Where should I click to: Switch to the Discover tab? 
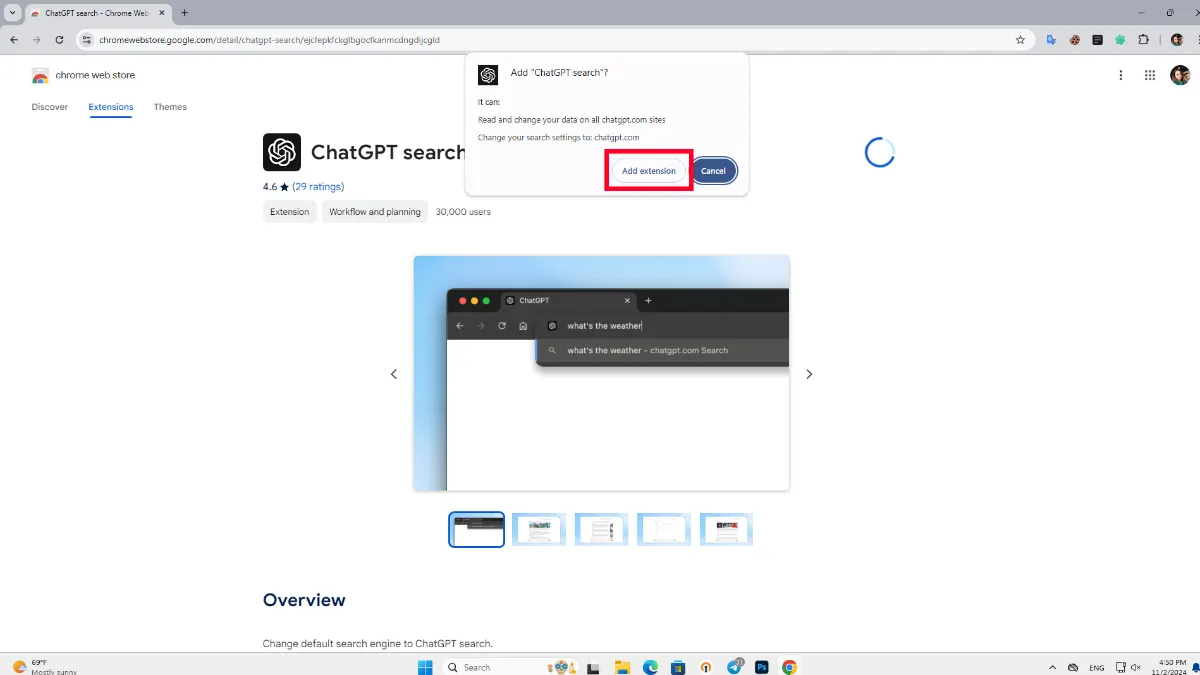[x=50, y=107]
